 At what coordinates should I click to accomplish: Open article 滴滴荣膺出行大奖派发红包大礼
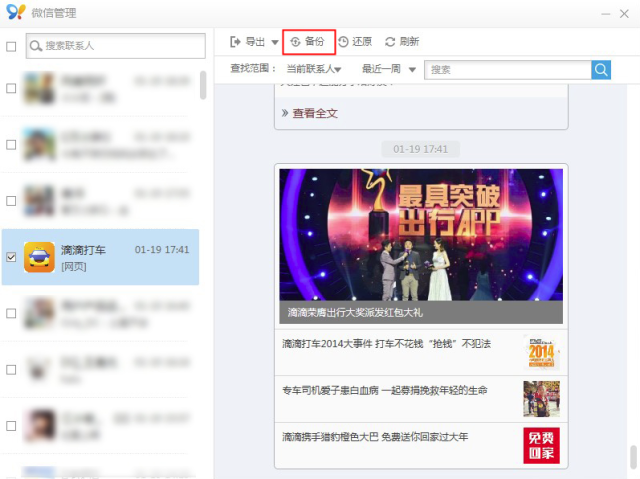[x=355, y=313]
